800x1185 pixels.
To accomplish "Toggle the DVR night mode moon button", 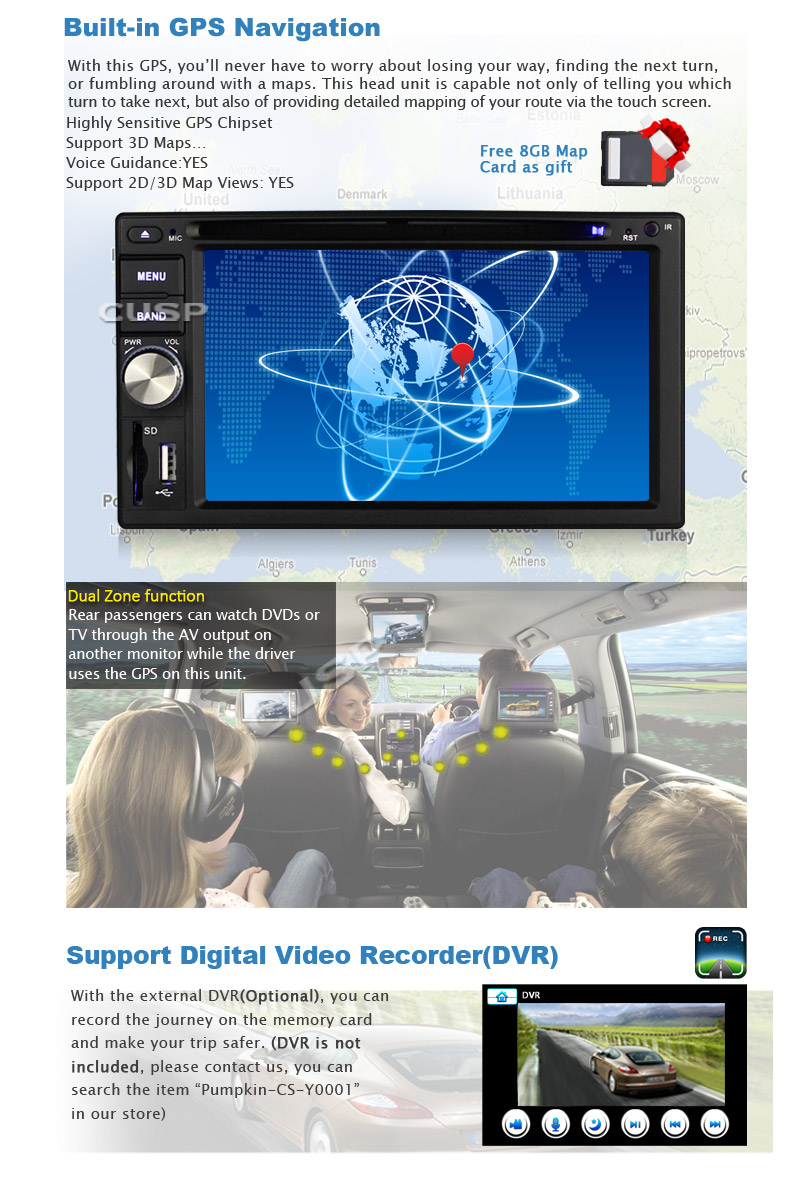I will (x=595, y=1124).
